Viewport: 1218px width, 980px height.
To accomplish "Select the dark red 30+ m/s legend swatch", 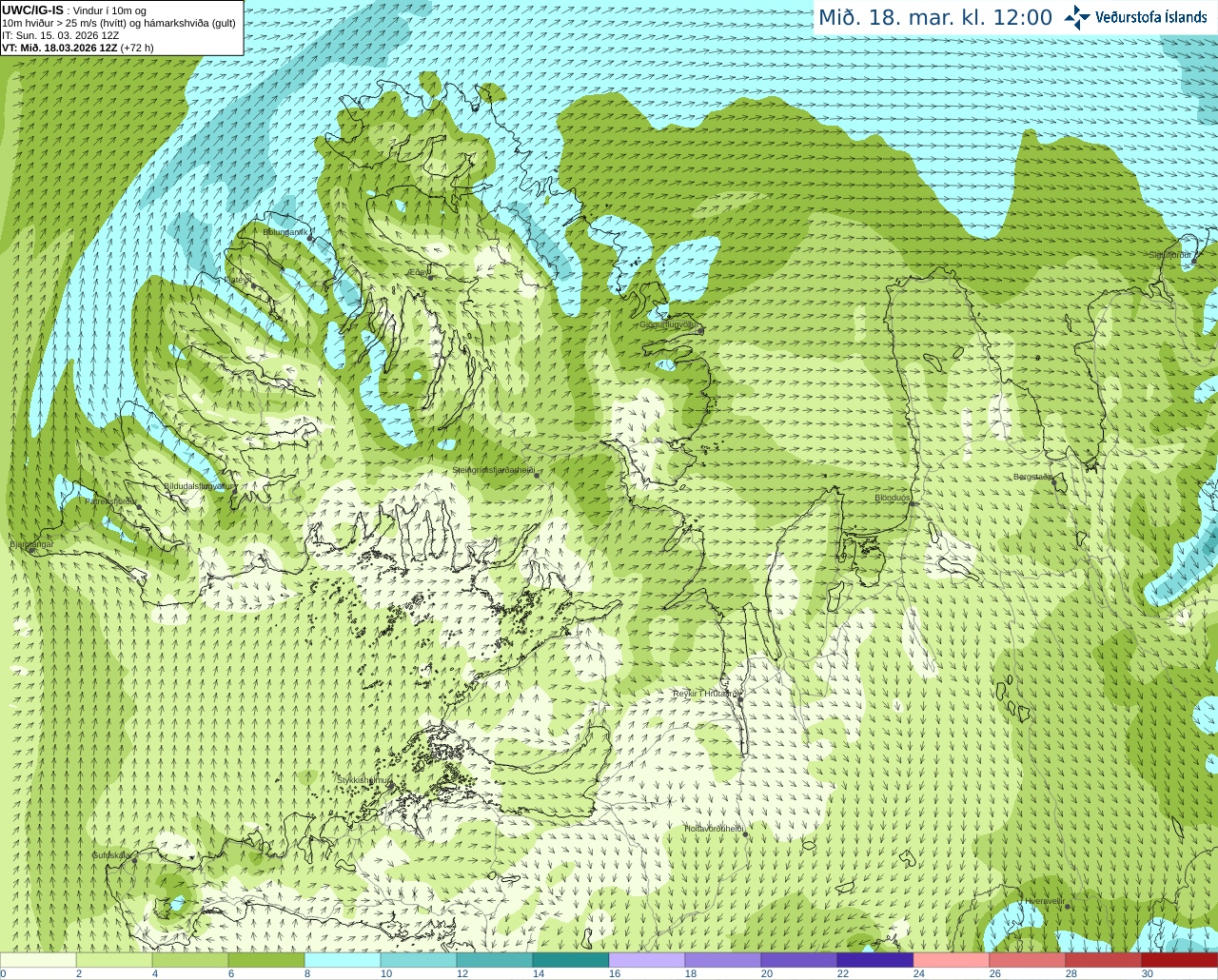I will [x=1180, y=960].
